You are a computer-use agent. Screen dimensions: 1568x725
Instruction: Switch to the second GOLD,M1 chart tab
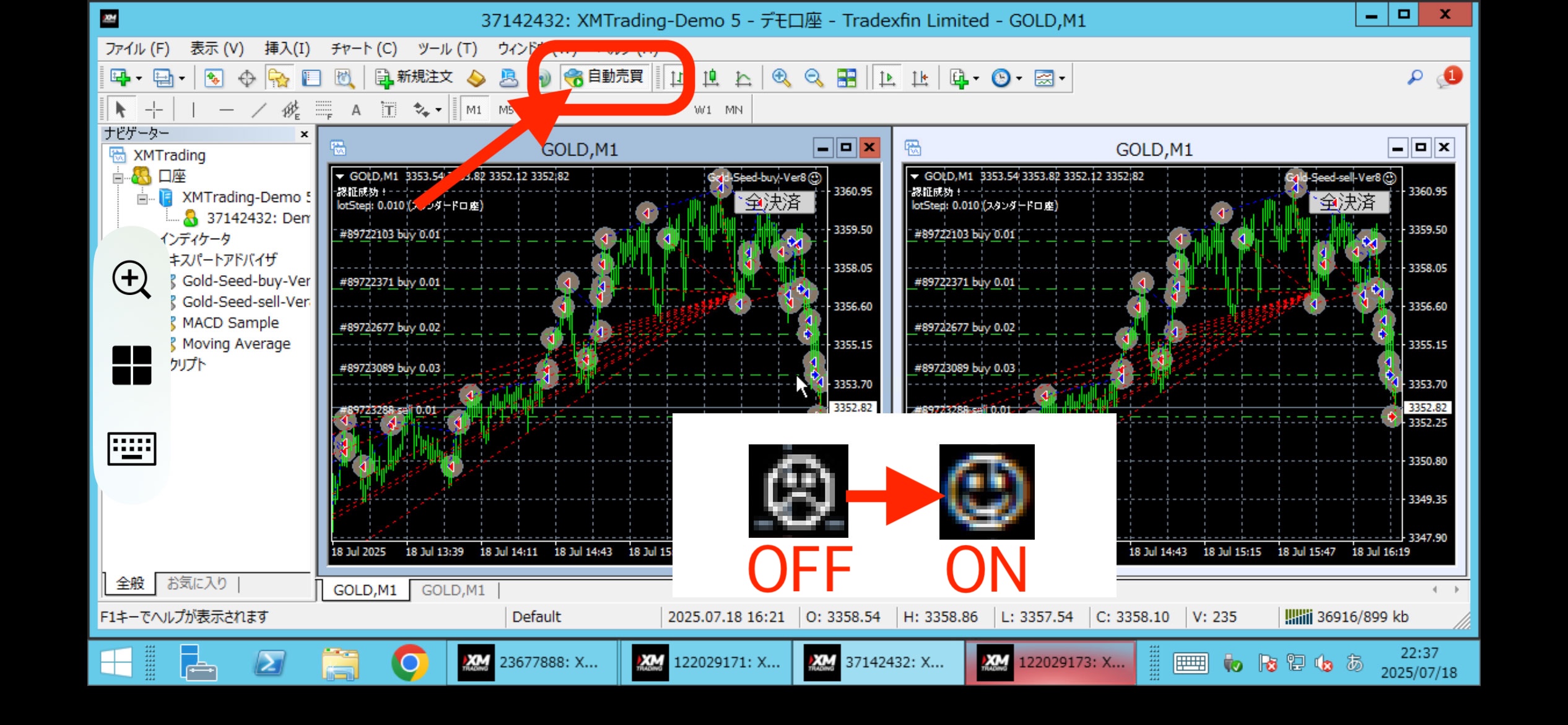453,590
